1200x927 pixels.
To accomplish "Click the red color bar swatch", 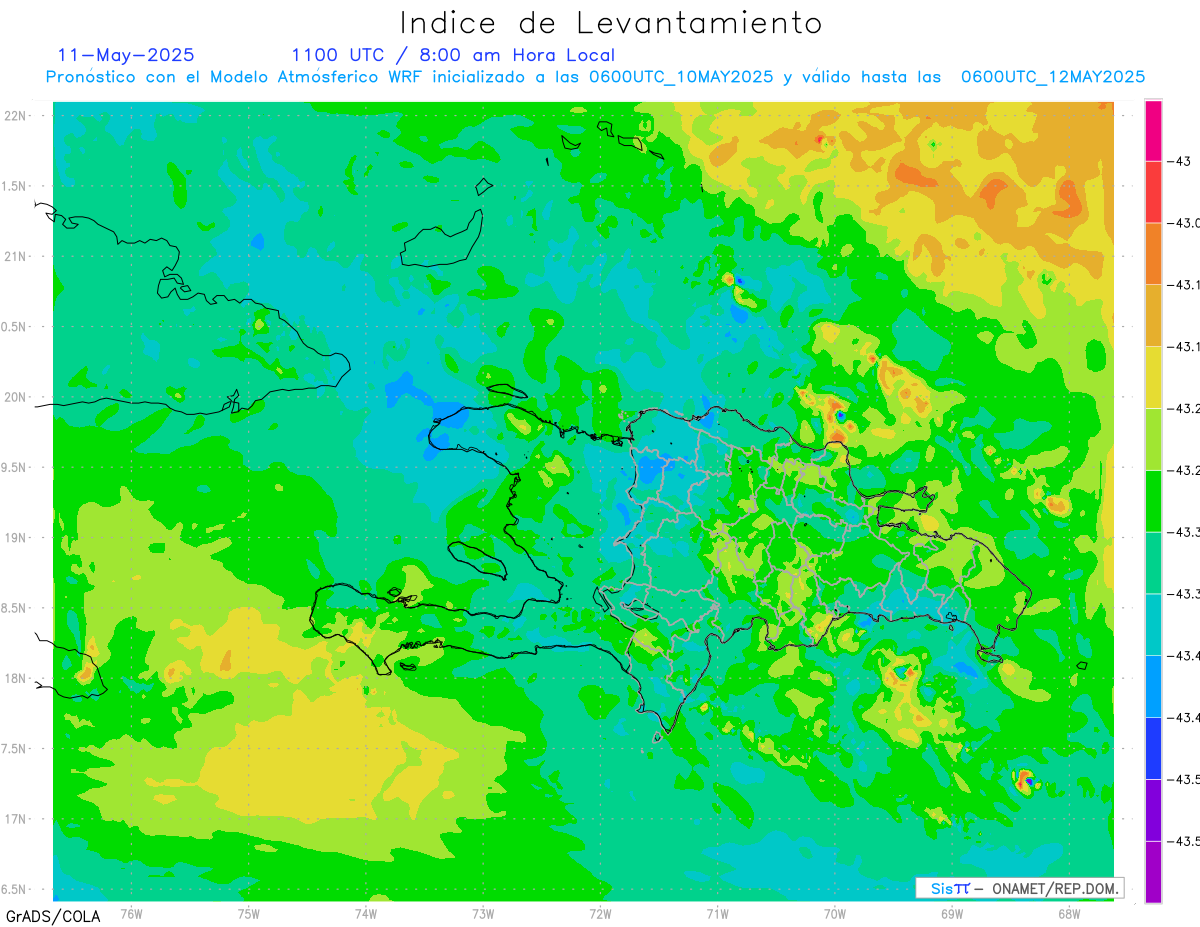I will pyautogui.click(x=1153, y=191).
